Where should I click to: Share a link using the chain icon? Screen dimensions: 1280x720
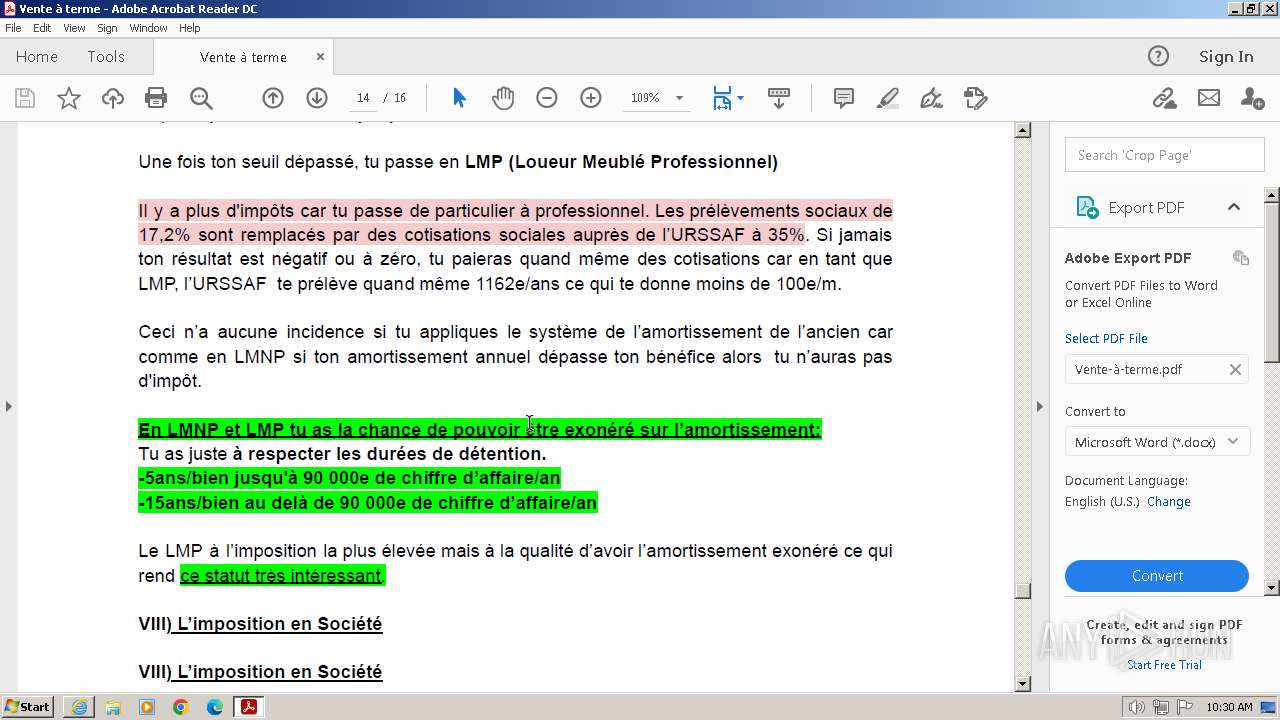[x=1164, y=98]
